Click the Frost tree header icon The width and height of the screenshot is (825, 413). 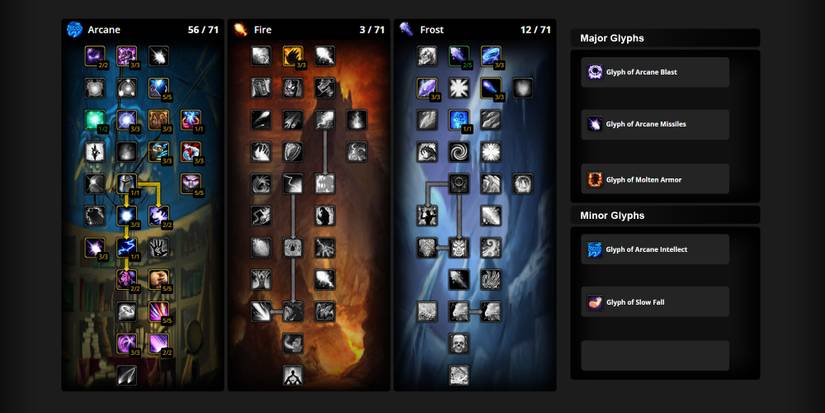coord(406,30)
